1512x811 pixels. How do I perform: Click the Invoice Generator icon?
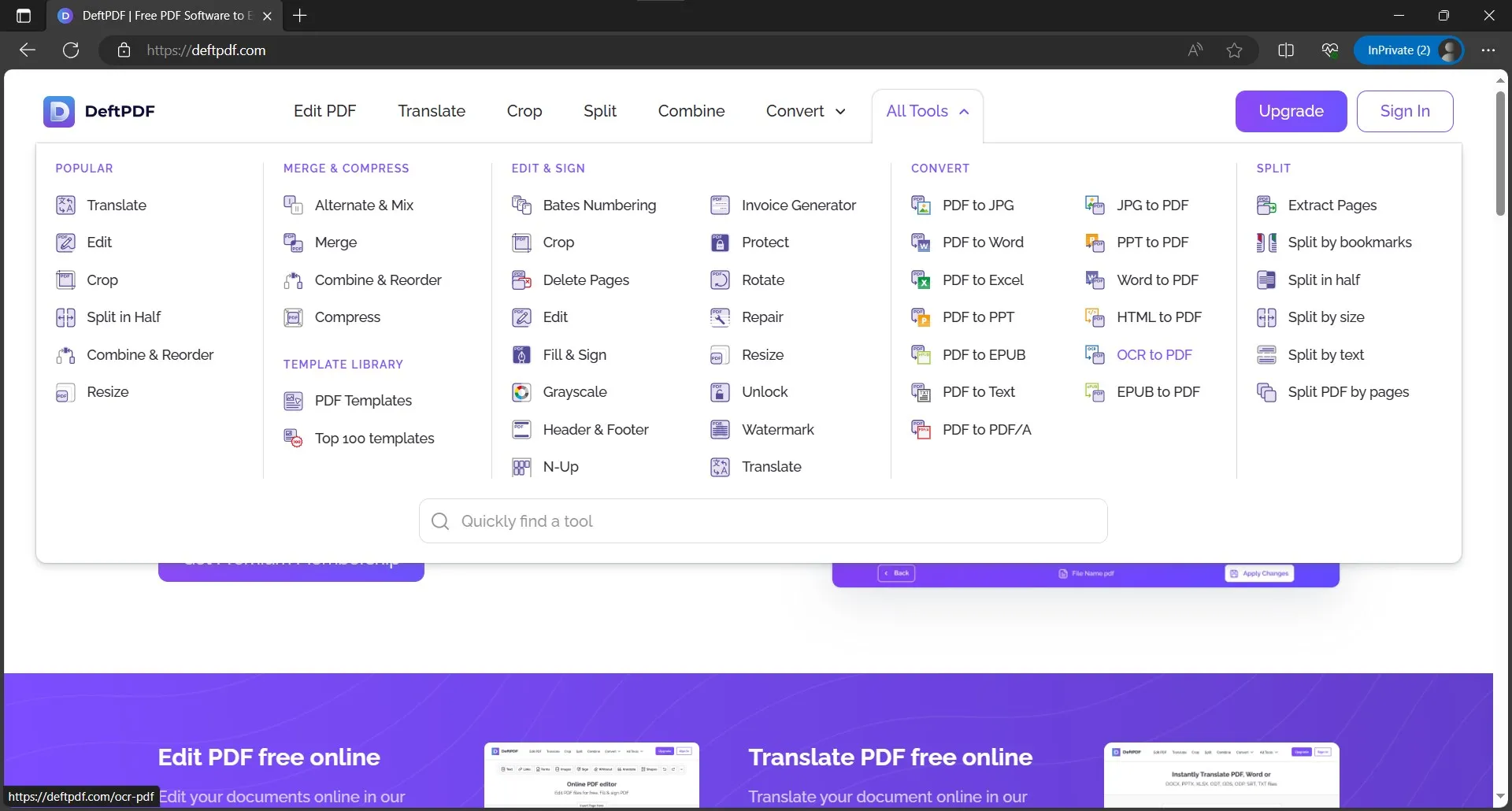(720, 206)
